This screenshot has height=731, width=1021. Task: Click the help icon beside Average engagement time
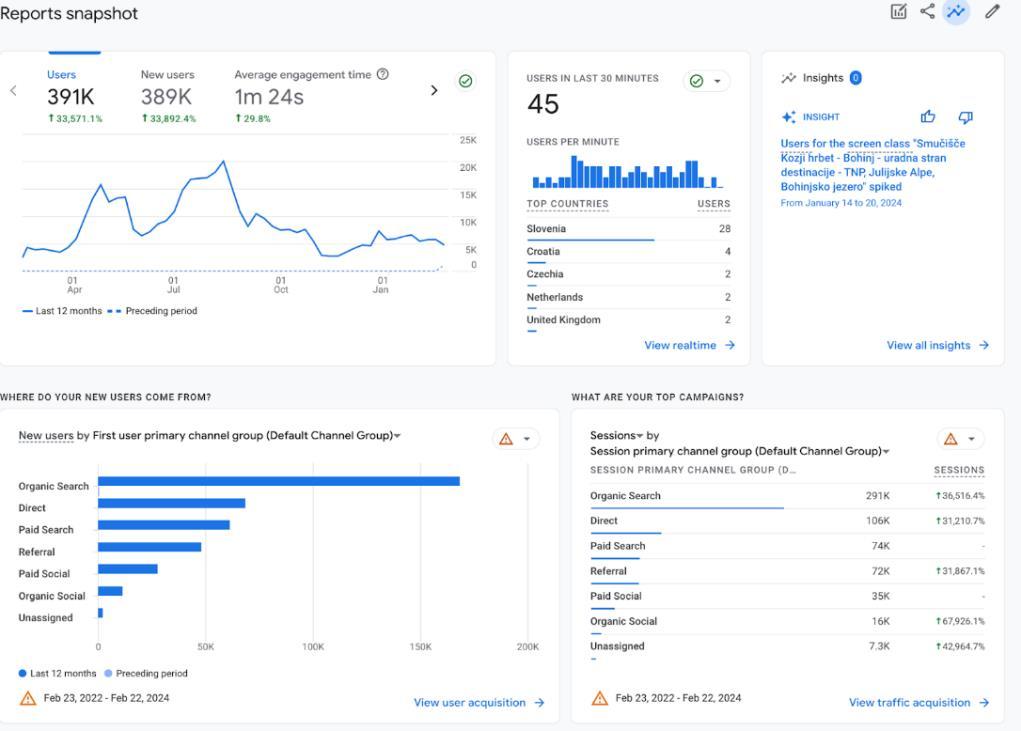[x=383, y=74]
